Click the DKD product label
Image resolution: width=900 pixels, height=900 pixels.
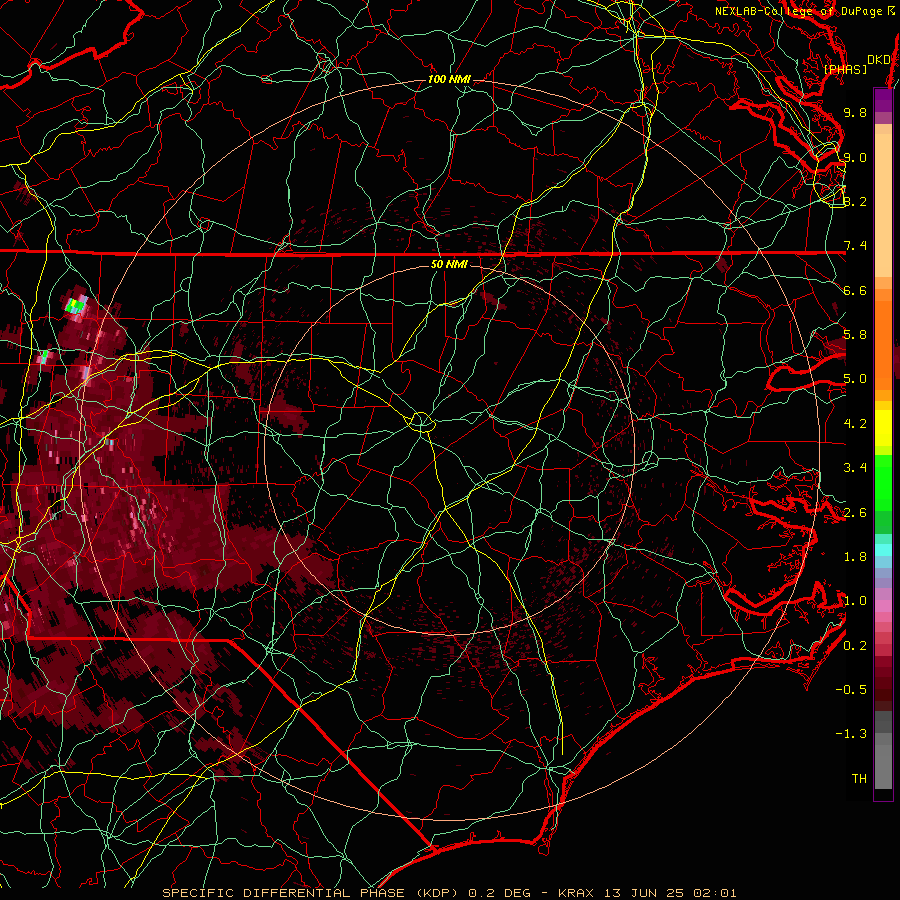click(879, 59)
